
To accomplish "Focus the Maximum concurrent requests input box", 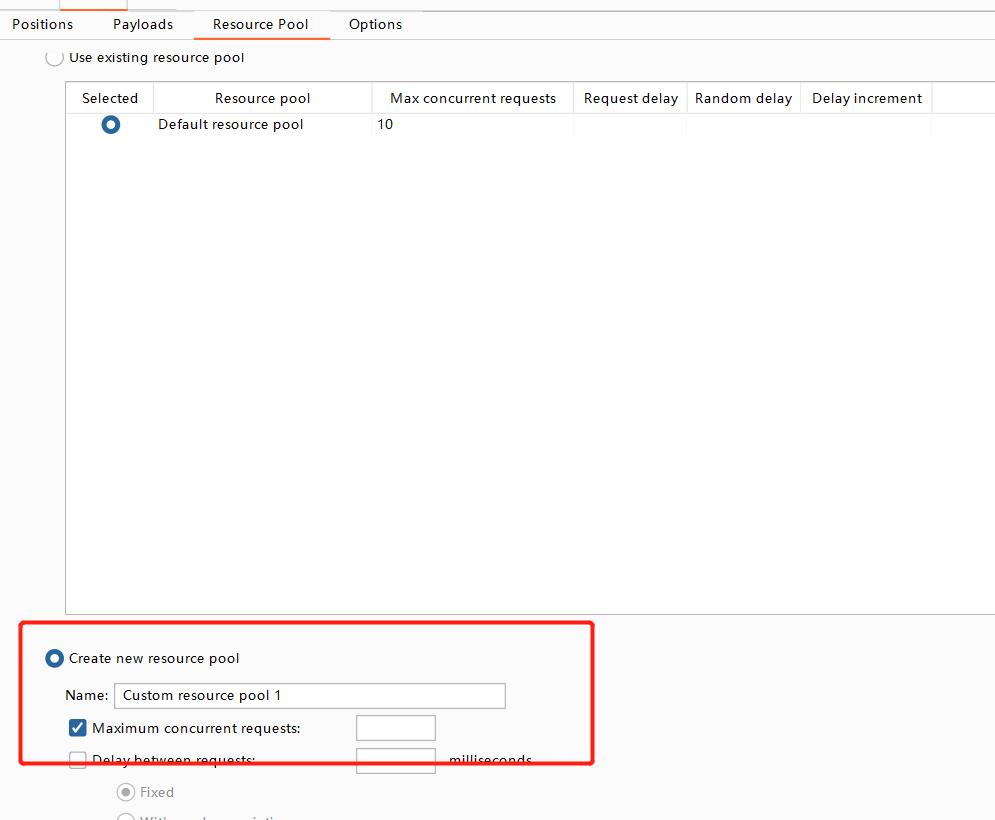I will (x=395, y=728).
